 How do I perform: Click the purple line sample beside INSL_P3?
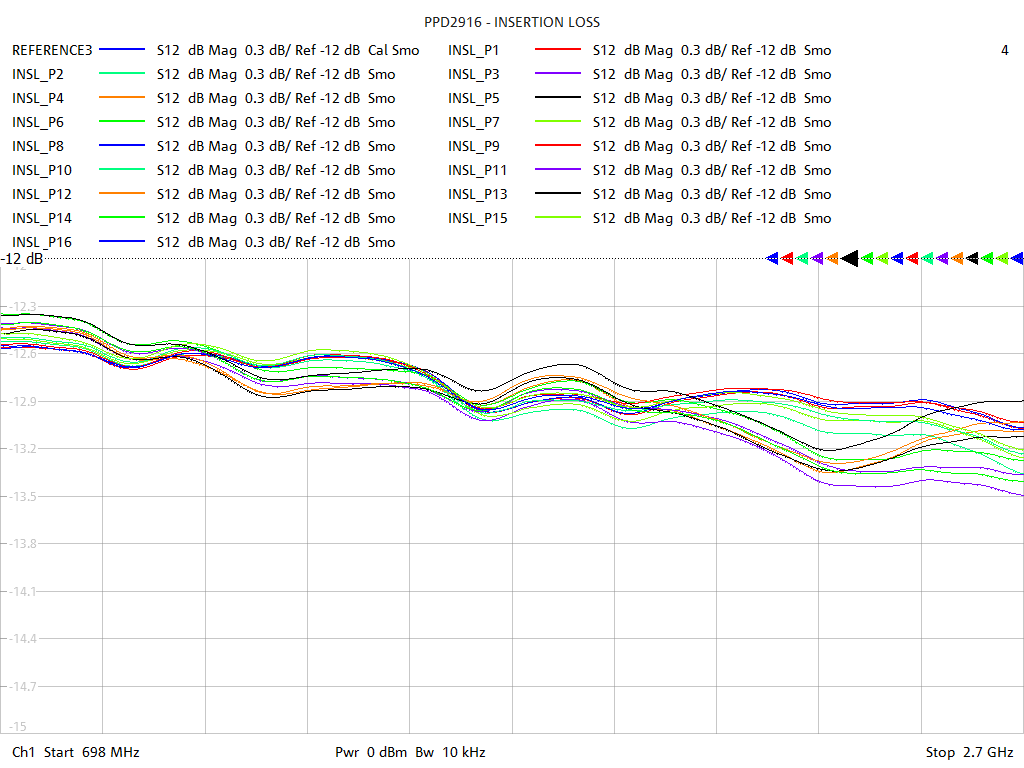(558, 73)
